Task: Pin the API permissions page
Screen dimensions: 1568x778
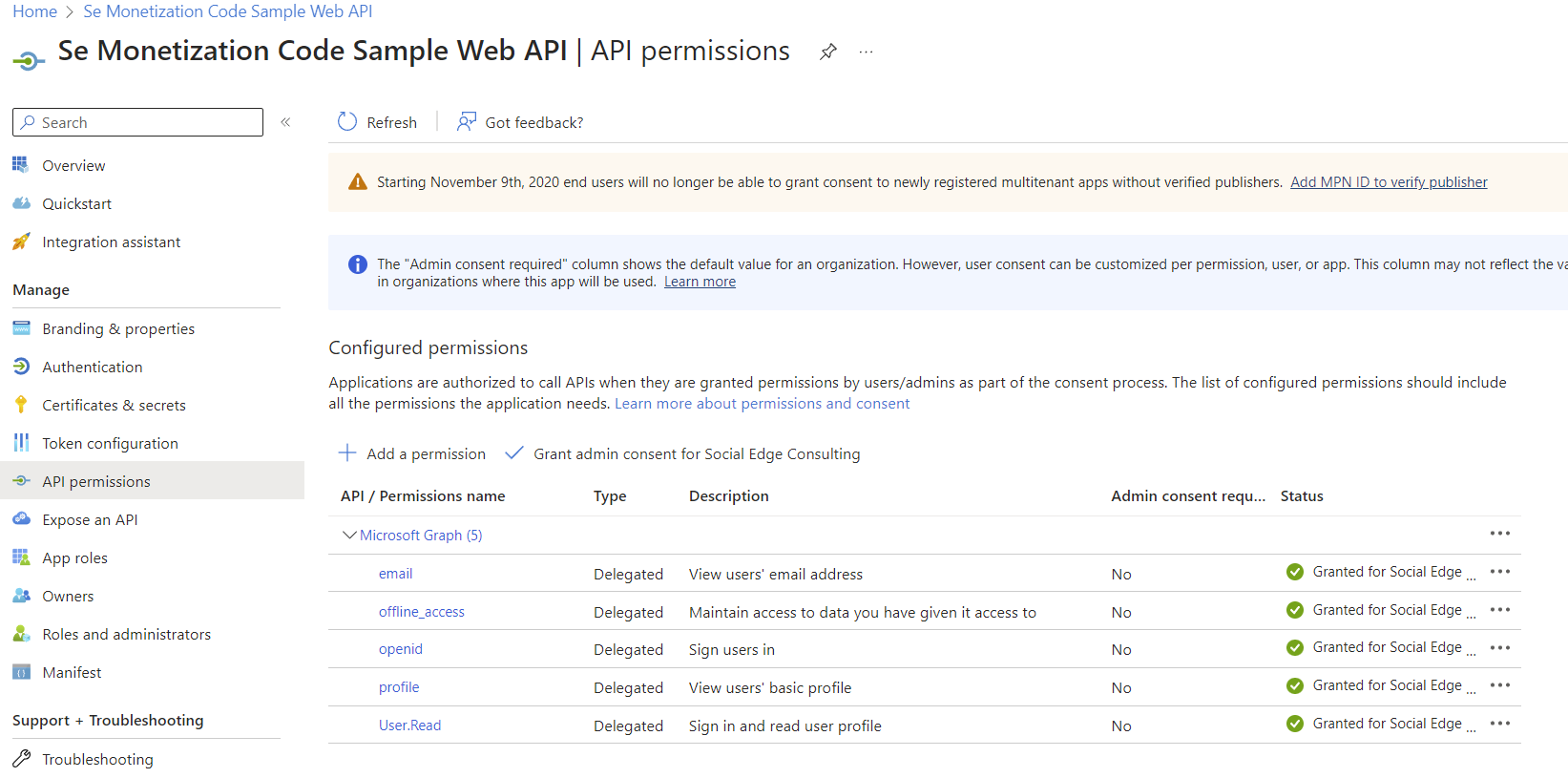Action: tap(828, 52)
